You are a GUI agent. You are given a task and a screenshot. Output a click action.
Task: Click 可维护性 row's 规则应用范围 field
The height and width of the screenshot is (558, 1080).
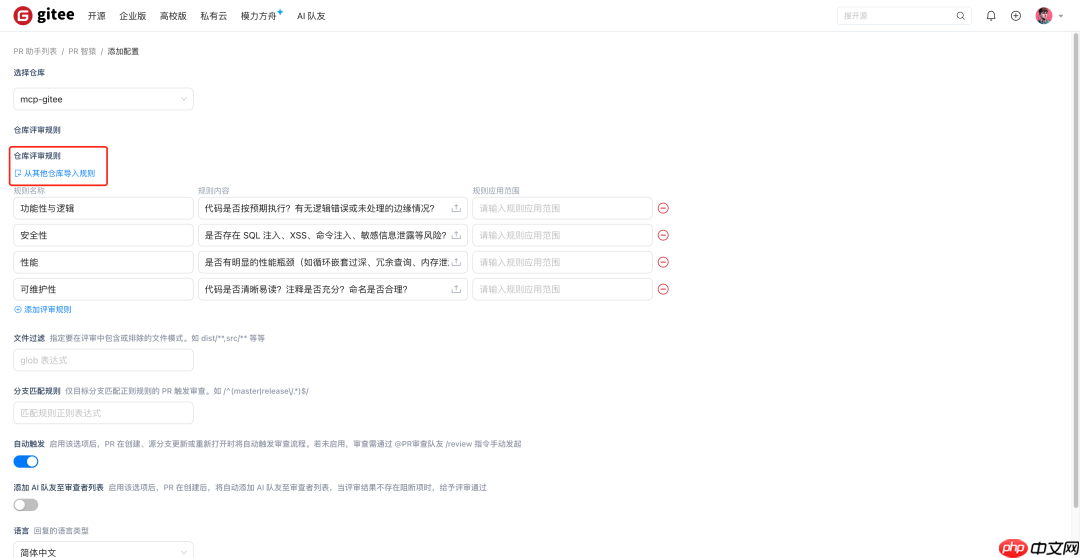click(x=562, y=289)
